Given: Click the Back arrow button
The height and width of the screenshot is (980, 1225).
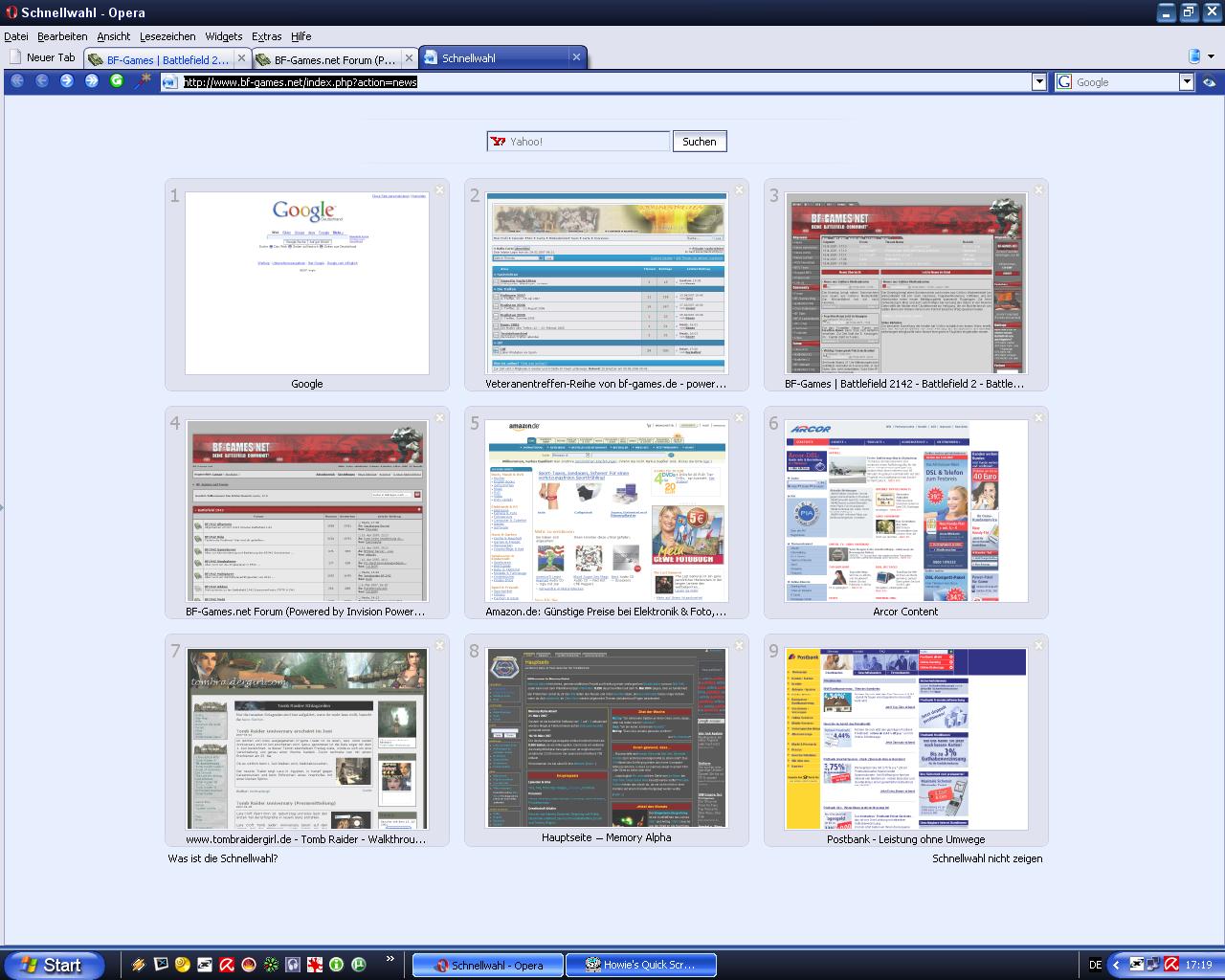Looking at the screenshot, I should click(x=42, y=81).
